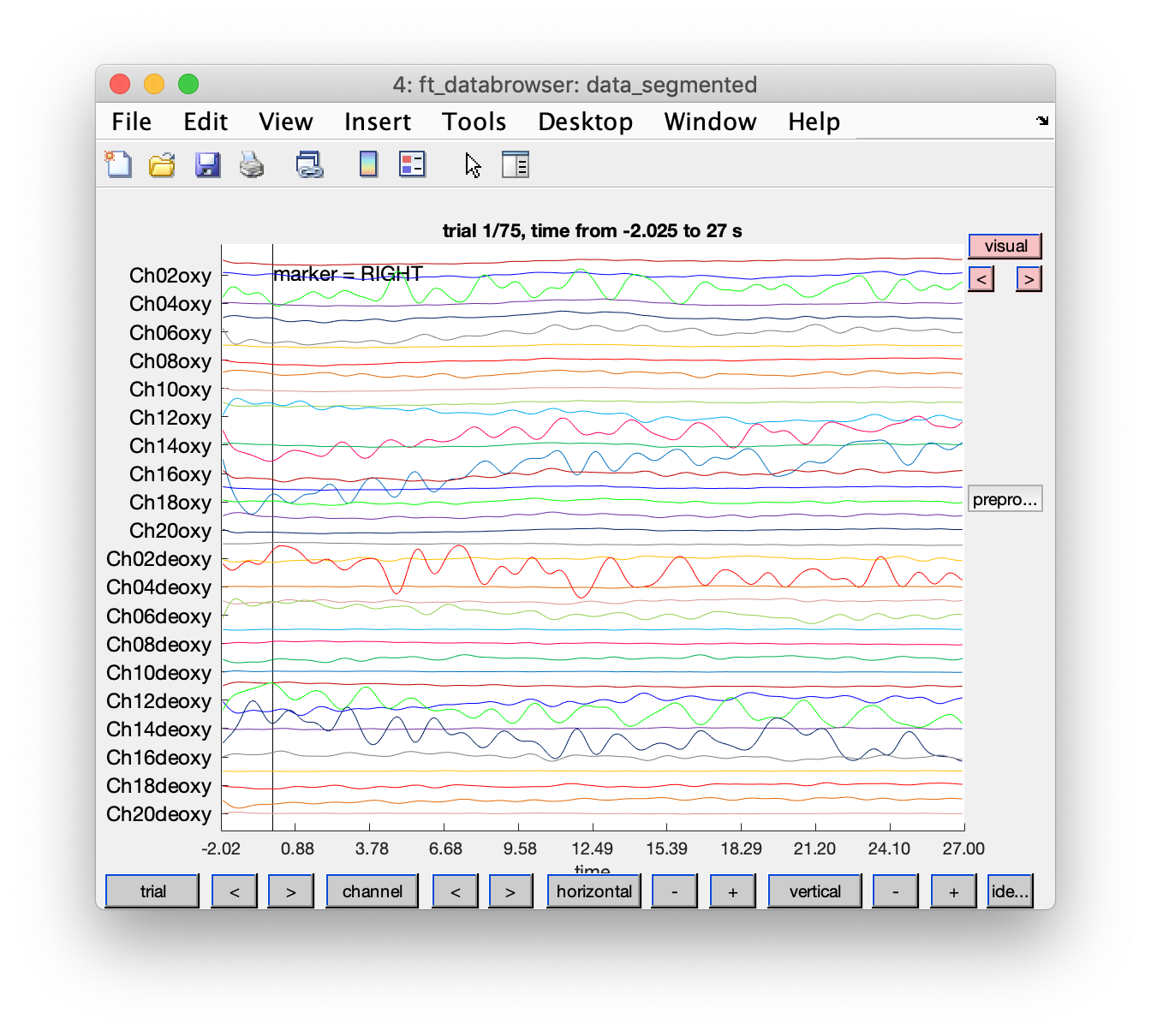The width and height of the screenshot is (1151, 1036).
Task: Go to the next trial
Action: (x=291, y=891)
